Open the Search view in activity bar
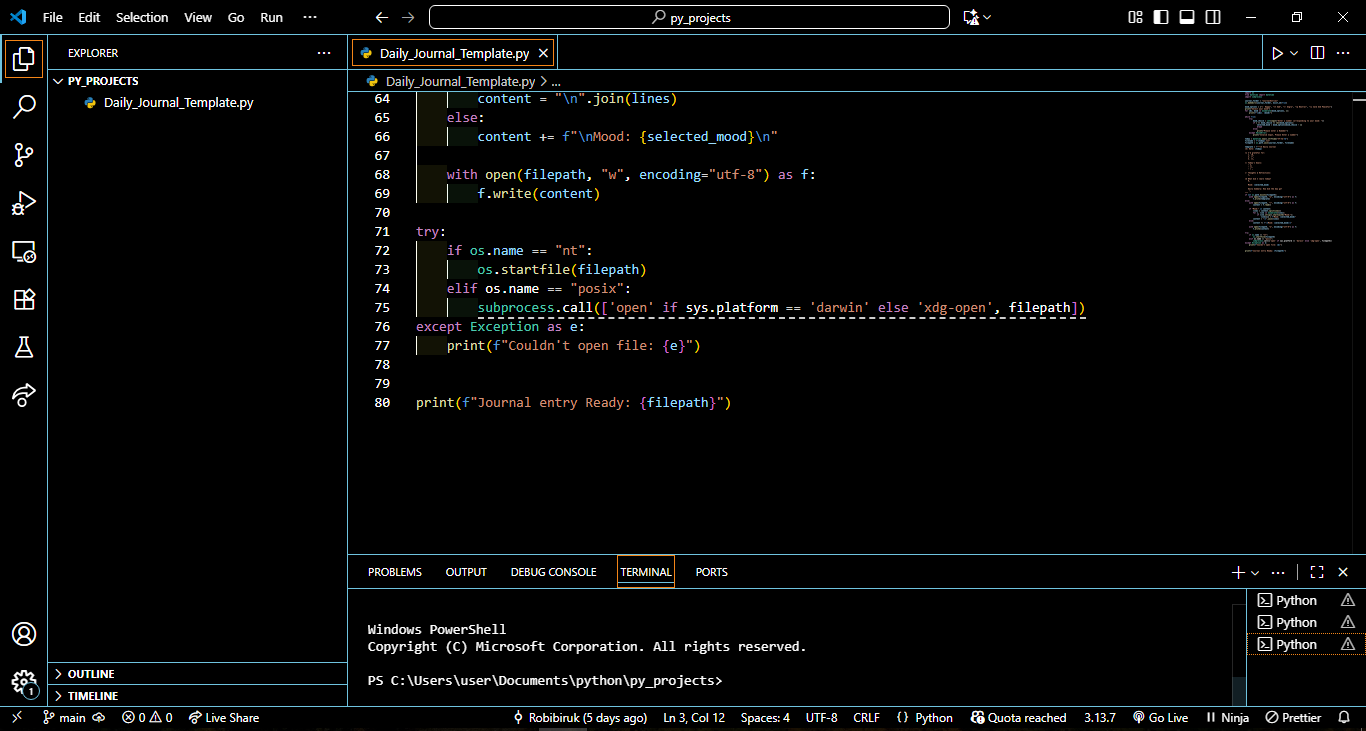Viewport: 1366px width, 731px height. tap(24, 107)
